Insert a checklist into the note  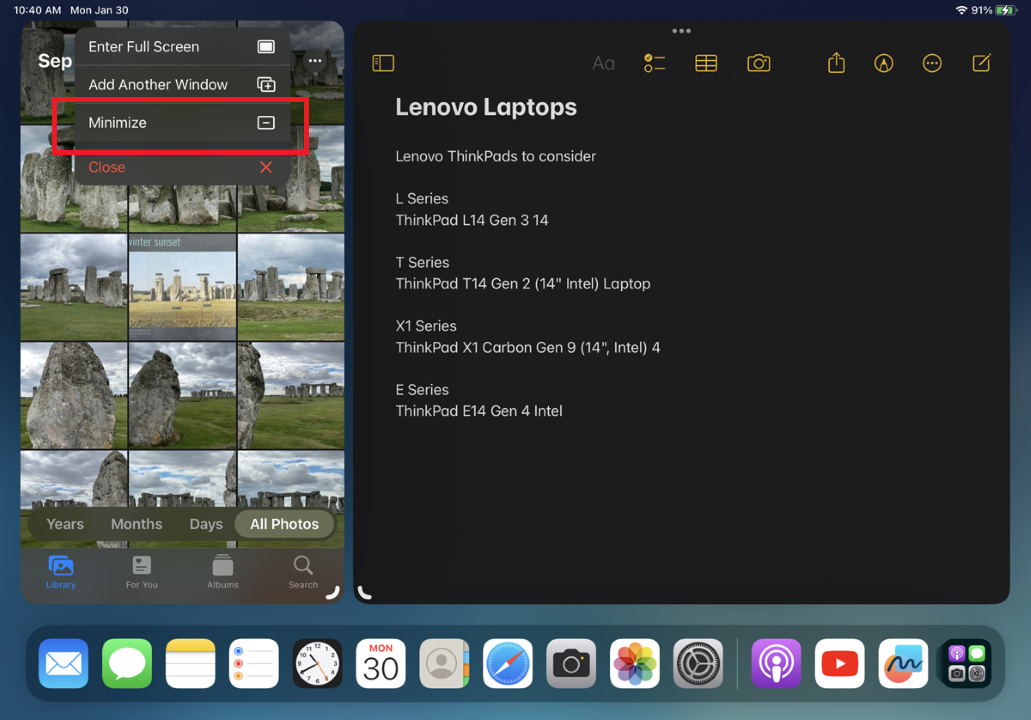655,62
